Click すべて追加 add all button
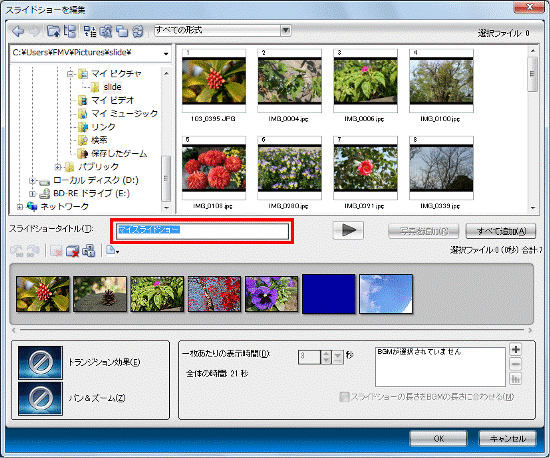550x458 pixels. (501, 231)
